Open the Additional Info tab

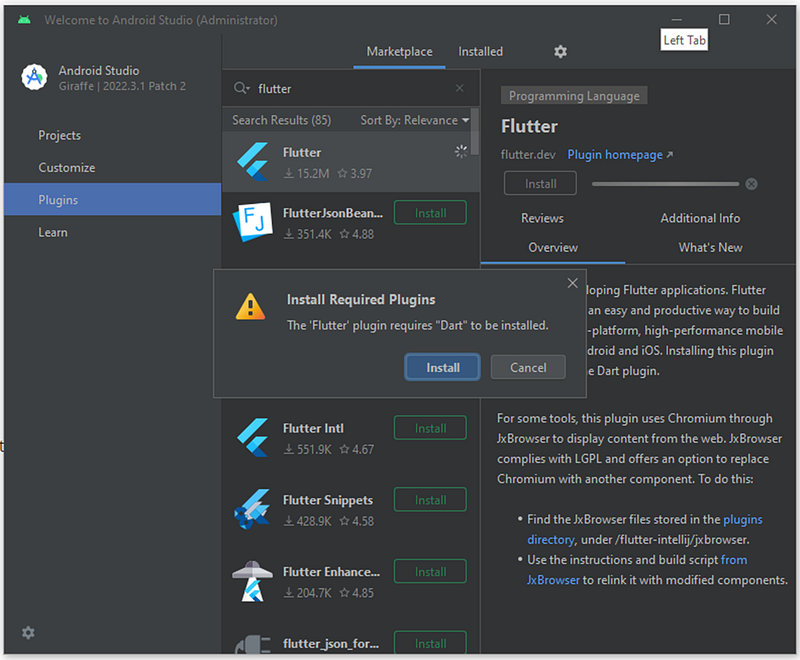point(700,218)
